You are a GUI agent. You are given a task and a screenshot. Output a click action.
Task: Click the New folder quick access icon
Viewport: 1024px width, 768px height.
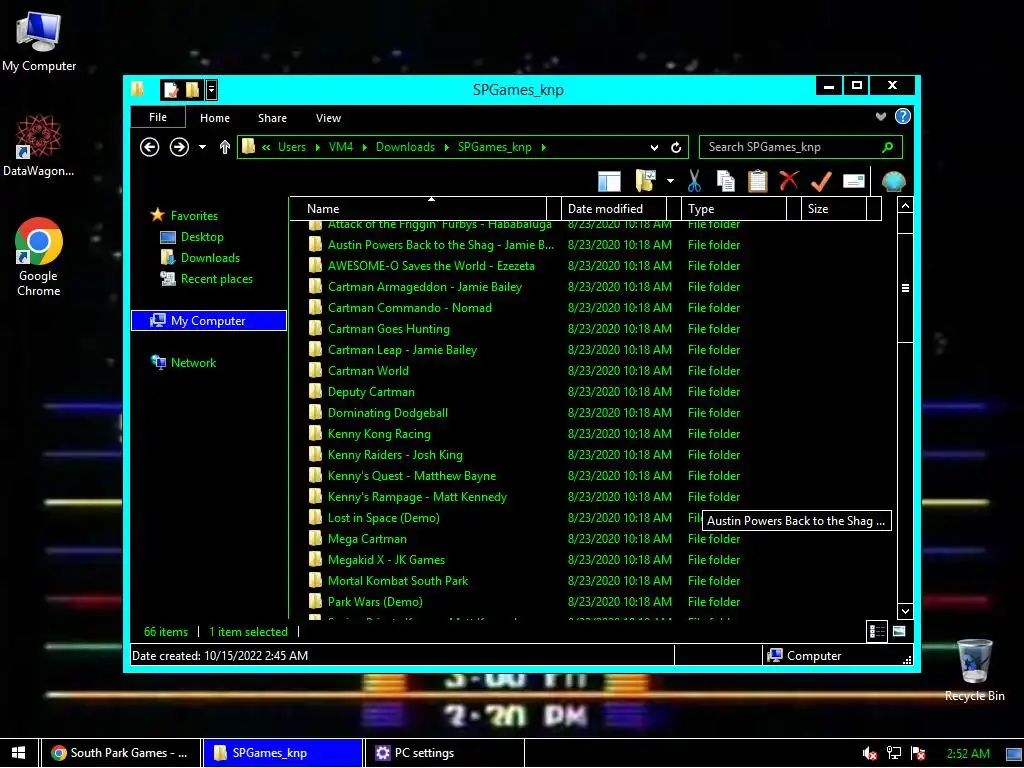click(x=192, y=89)
